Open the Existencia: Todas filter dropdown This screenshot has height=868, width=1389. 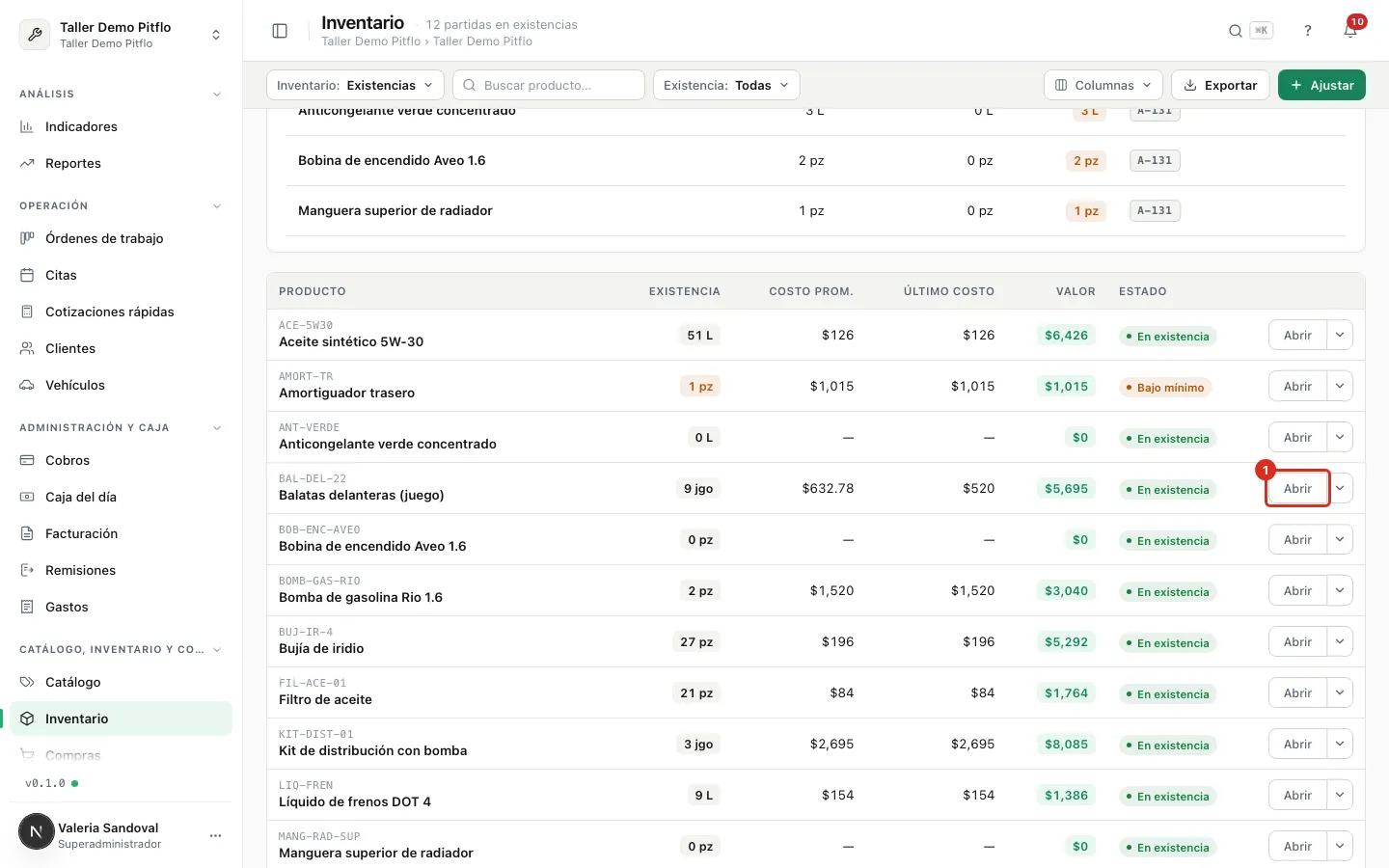(x=726, y=85)
